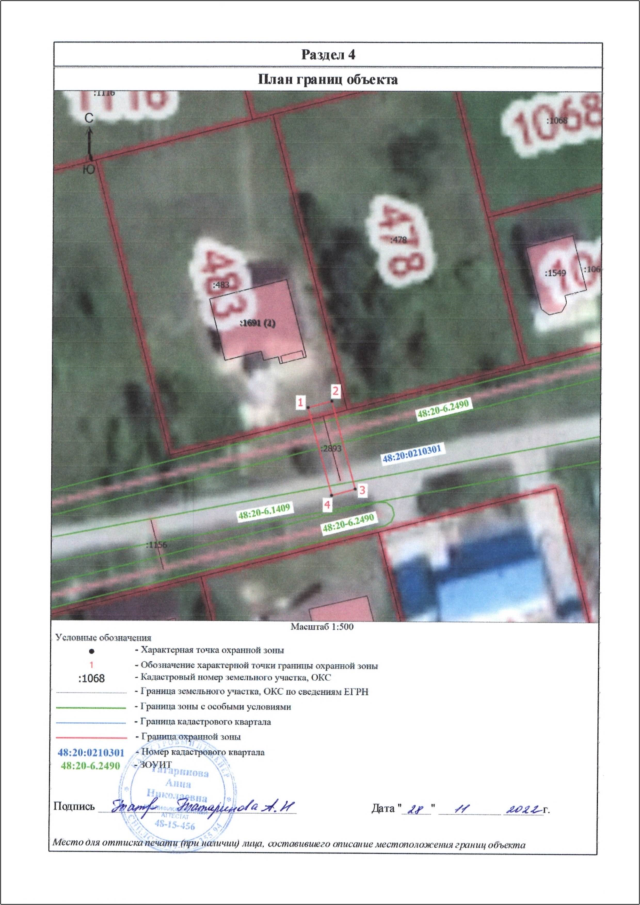Click the "План границ объекта" title

327,77
